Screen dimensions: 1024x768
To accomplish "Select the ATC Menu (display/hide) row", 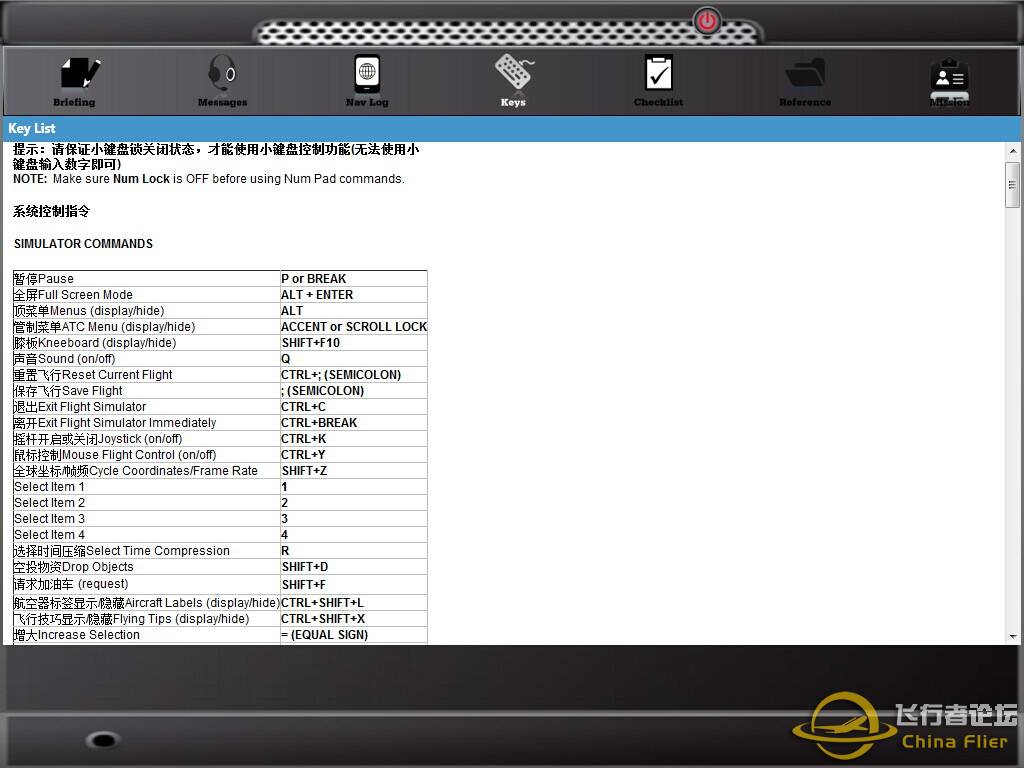I will point(220,327).
